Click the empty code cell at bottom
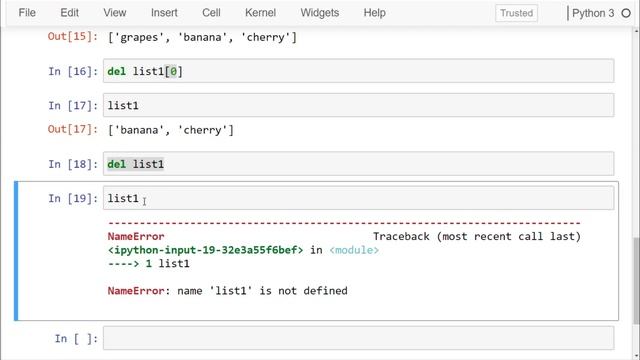 (x=358, y=338)
